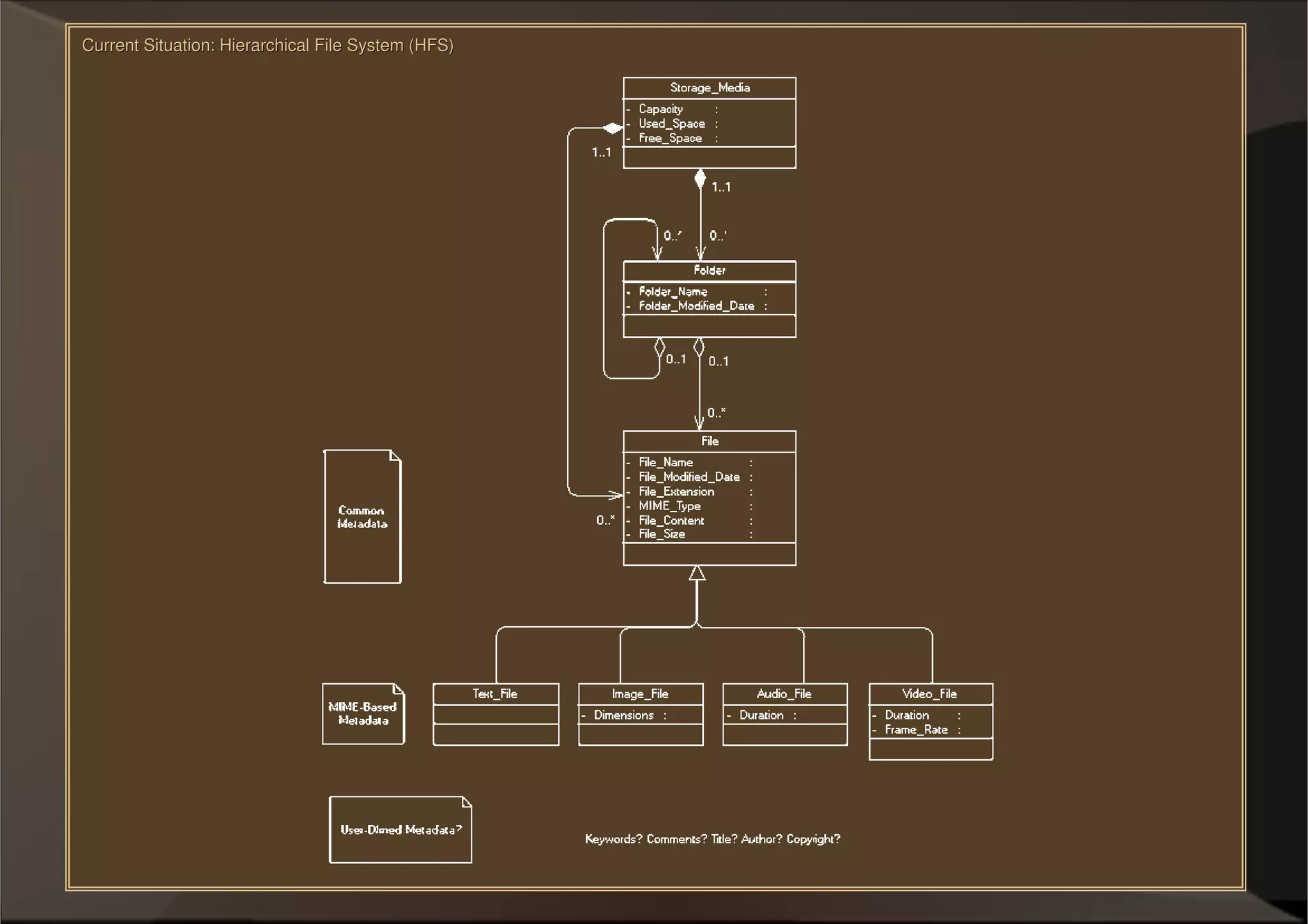The height and width of the screenshot is (924, 1308).
Task: Select the Storage_Media class header
Action: coord(709,88)
